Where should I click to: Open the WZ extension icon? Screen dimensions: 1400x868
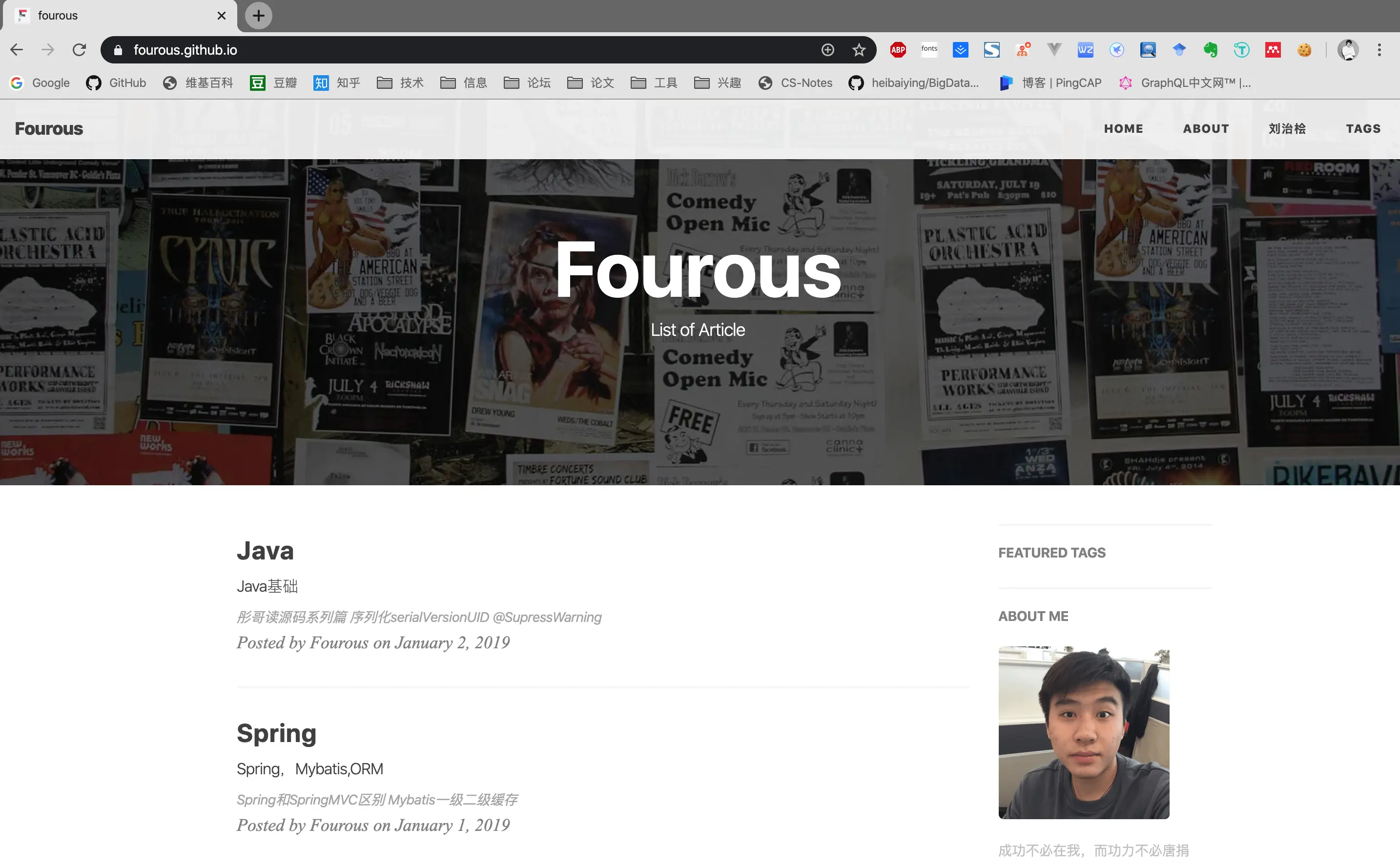pos(1085,50)
